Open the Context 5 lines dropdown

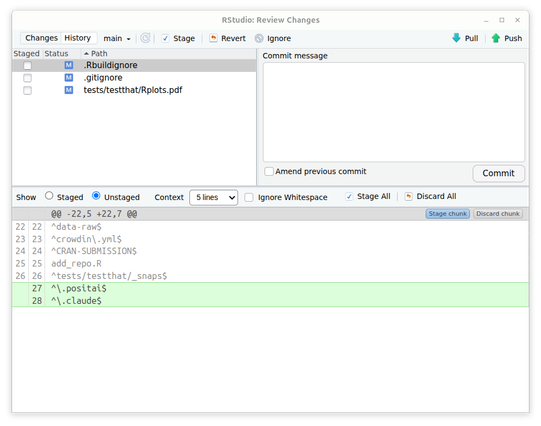pyautogui.click(x=214, y=197)
